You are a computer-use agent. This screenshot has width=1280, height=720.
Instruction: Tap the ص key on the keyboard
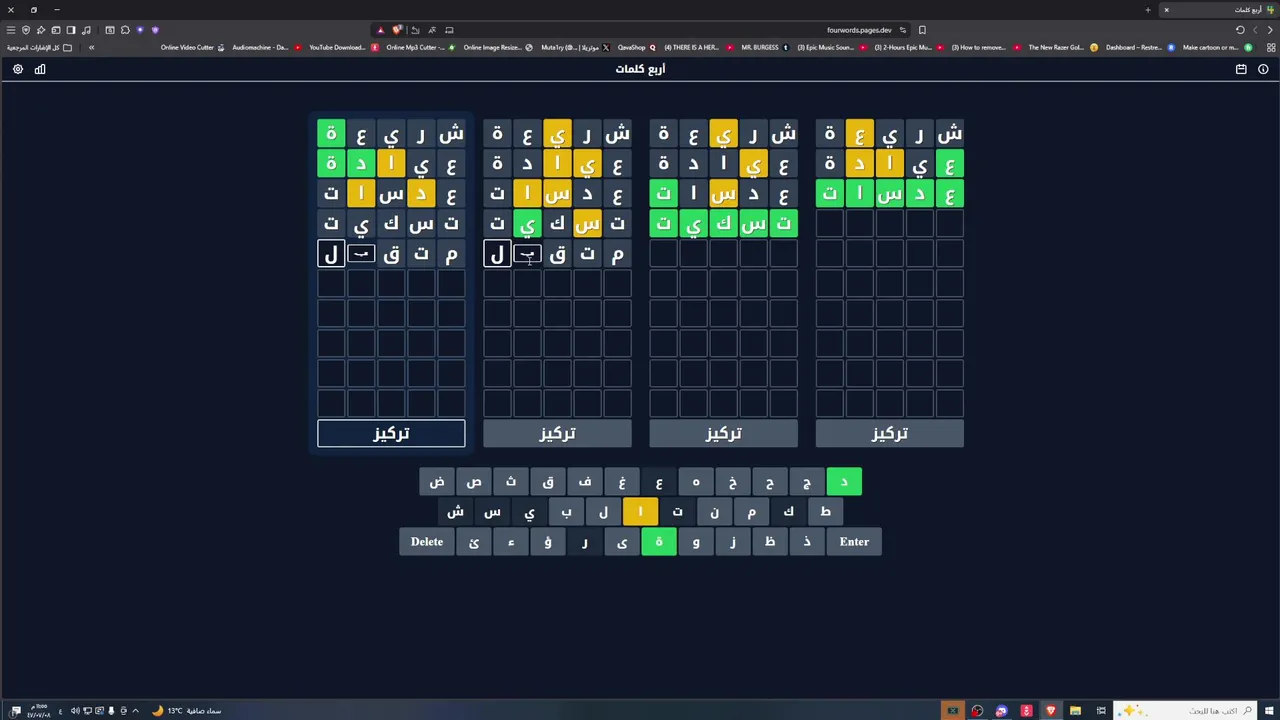tap(474, 482)
